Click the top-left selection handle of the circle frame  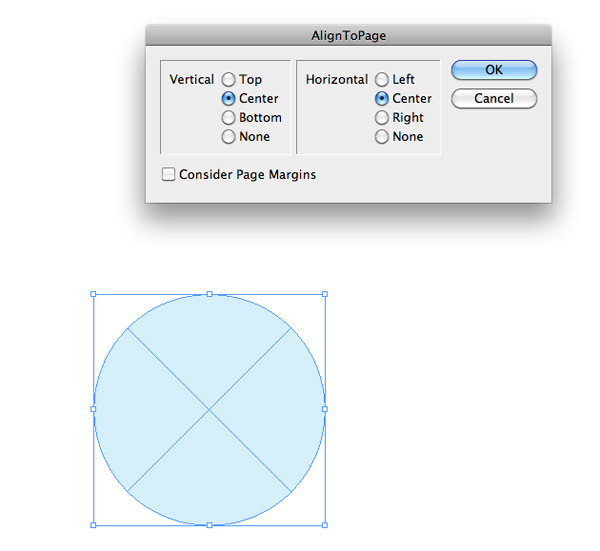click(x=93, y=294)
